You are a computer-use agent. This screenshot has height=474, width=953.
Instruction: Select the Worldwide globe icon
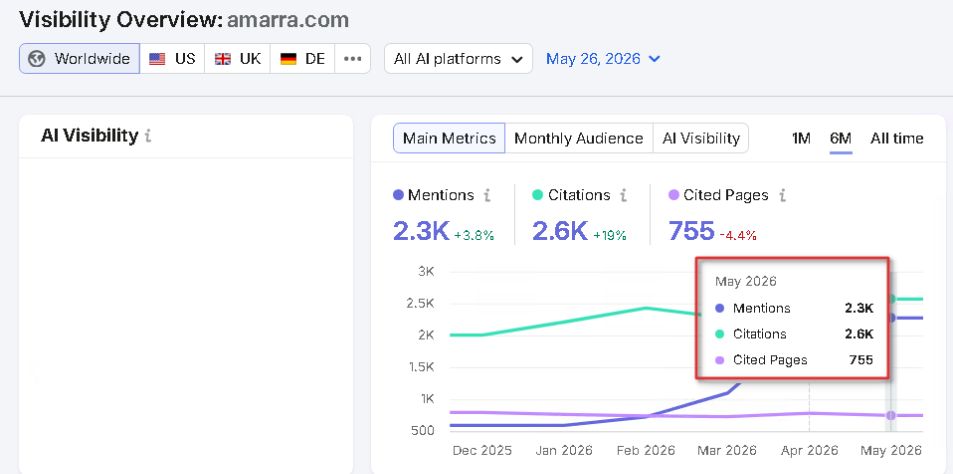pos(37,59)
